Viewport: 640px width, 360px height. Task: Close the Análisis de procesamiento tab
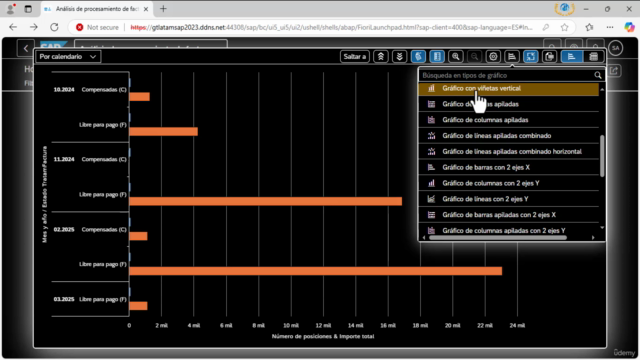tap(146, 9)
